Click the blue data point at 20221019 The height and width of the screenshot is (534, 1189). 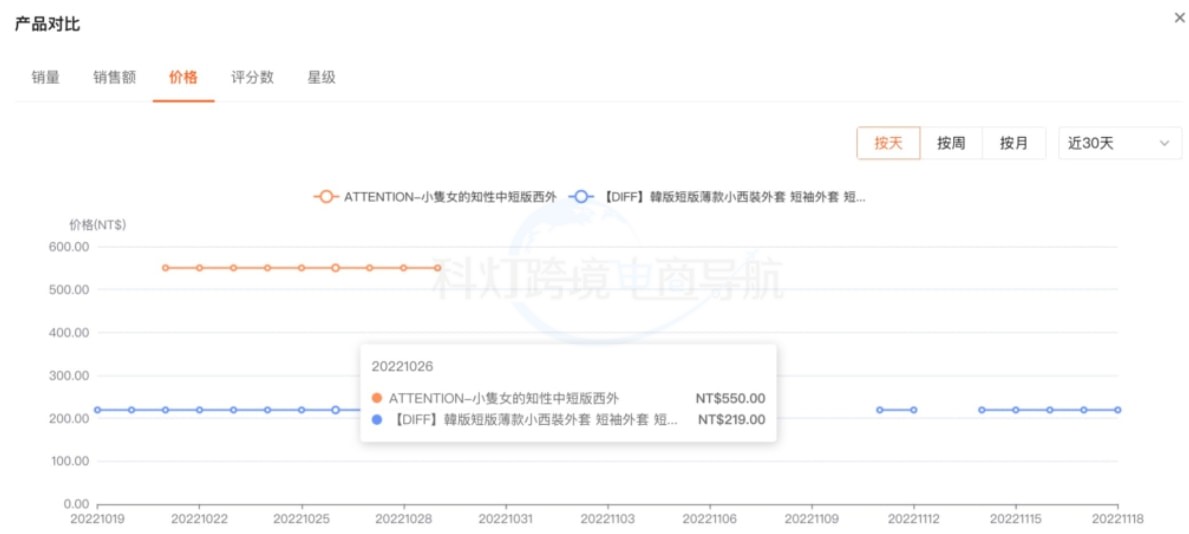pos(98,410)
